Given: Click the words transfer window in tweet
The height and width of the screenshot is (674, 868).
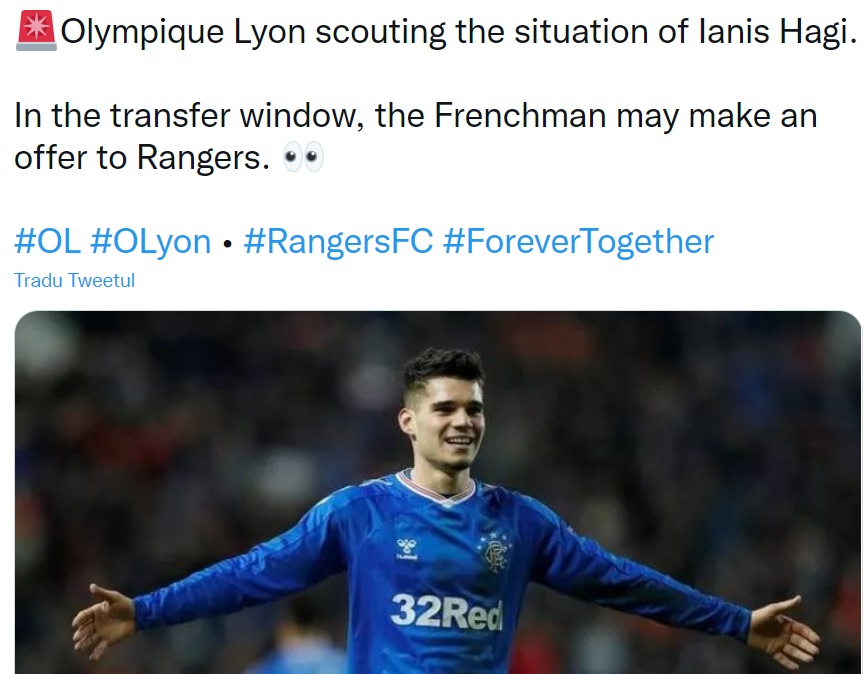Looking at the screenshot, I should [237, 116].
